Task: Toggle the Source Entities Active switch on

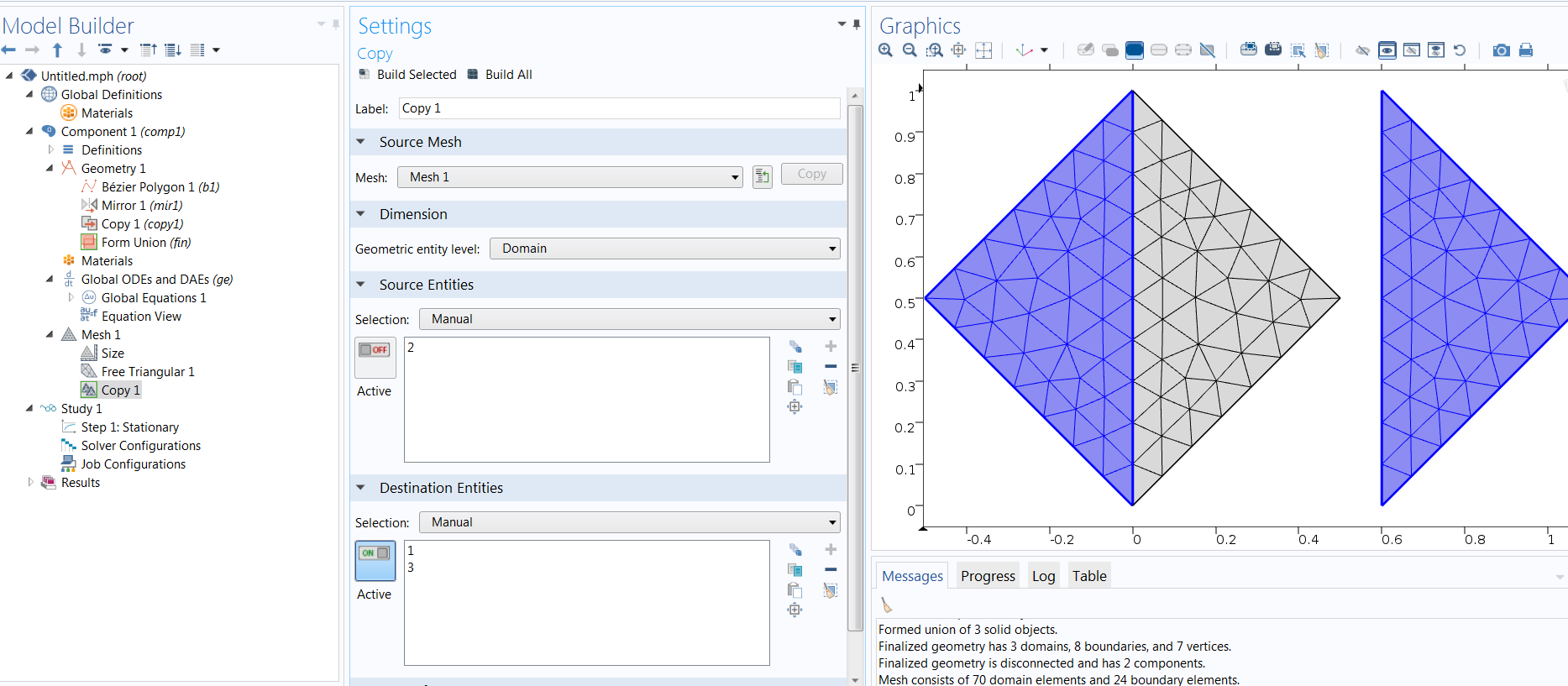Action: pos(375,350)
